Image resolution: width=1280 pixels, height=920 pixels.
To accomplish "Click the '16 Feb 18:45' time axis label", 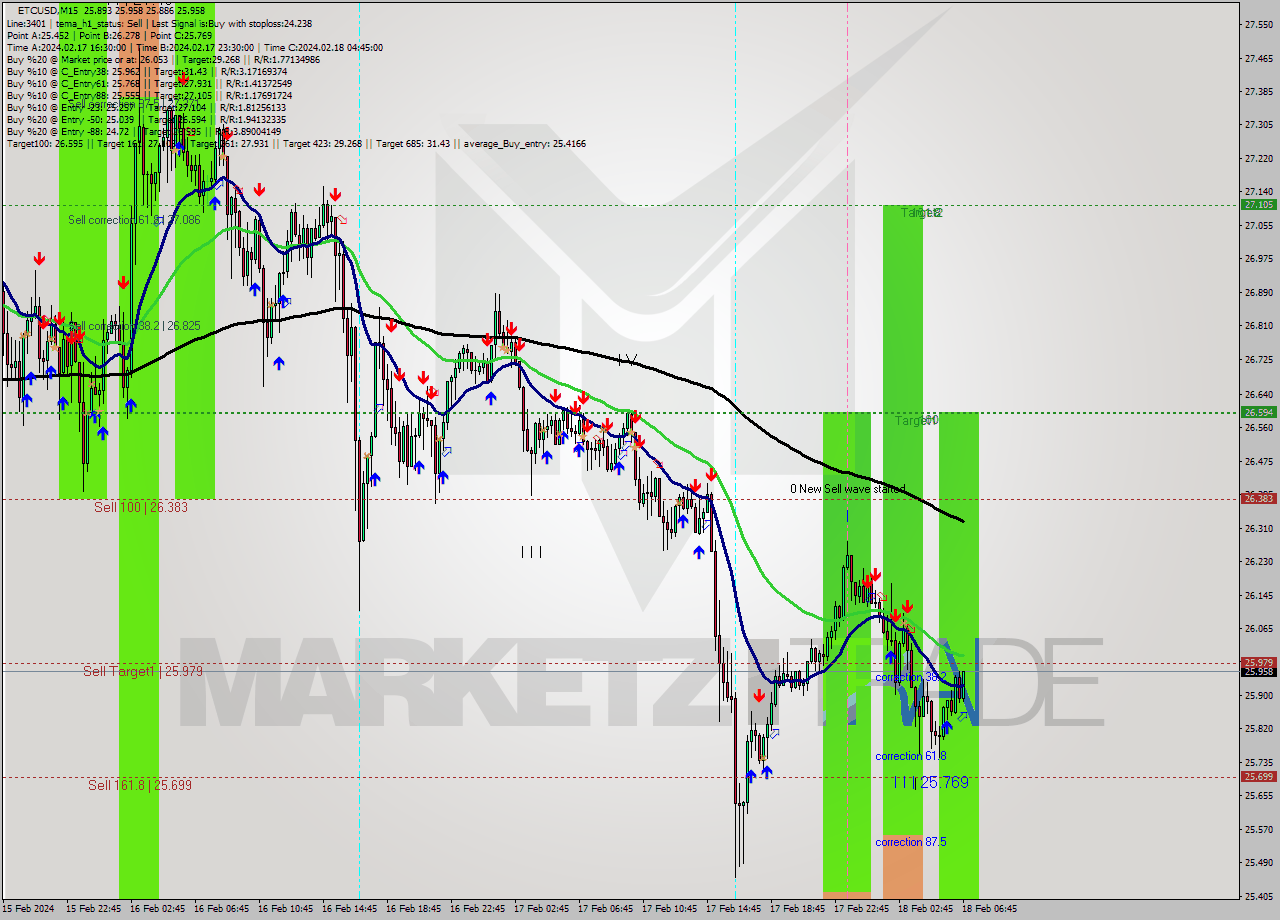I will click(x=414, y=909).
